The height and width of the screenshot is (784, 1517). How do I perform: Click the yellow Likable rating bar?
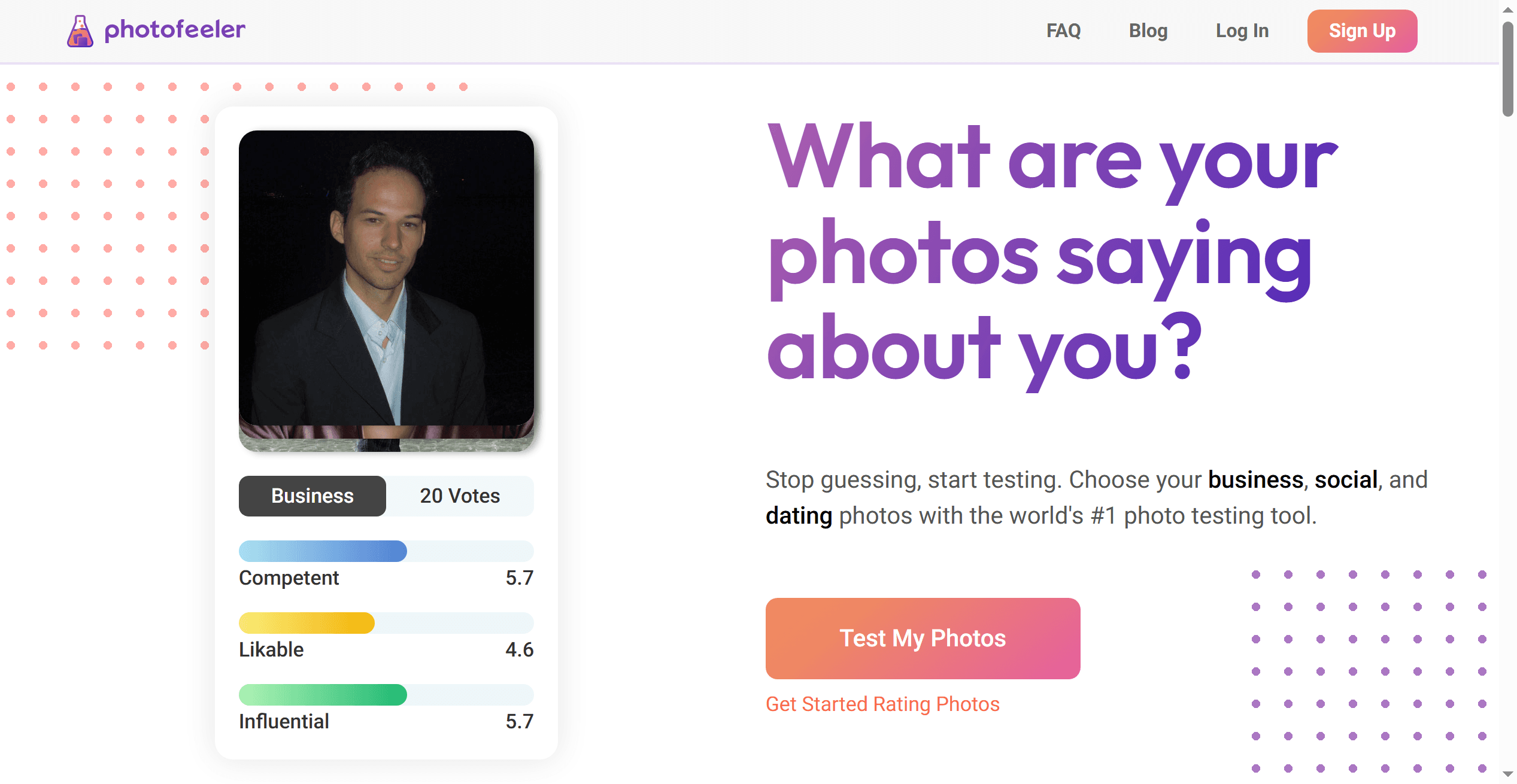click(x=307, y=623)
